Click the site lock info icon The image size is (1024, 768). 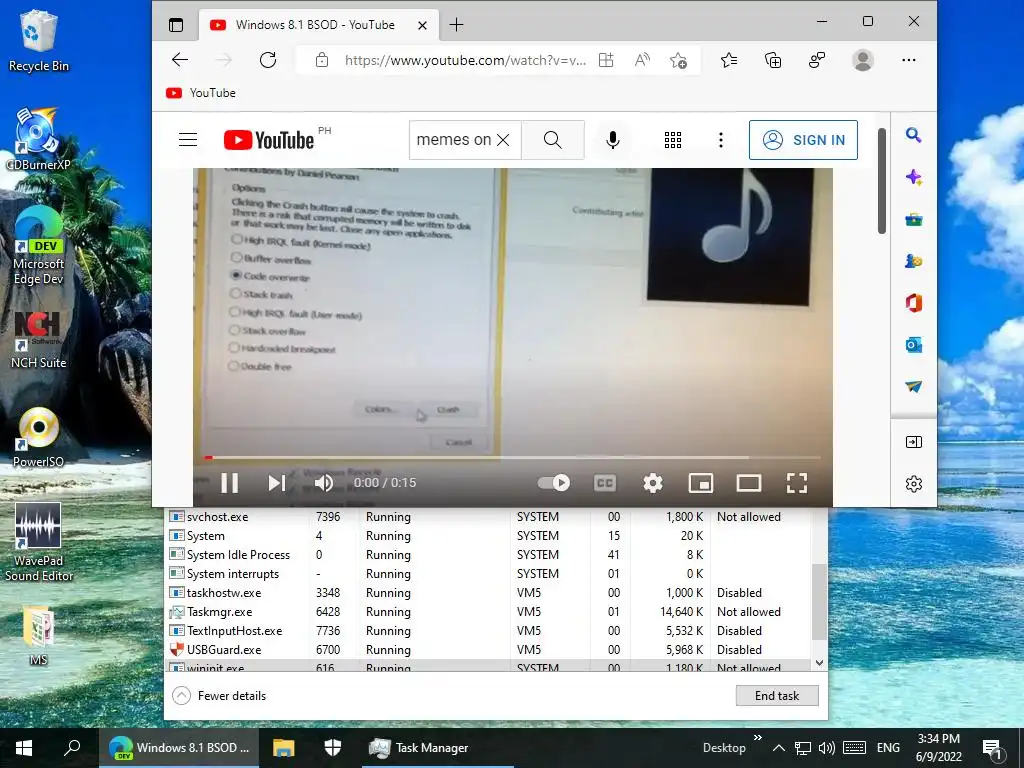[x=321, y=60]
